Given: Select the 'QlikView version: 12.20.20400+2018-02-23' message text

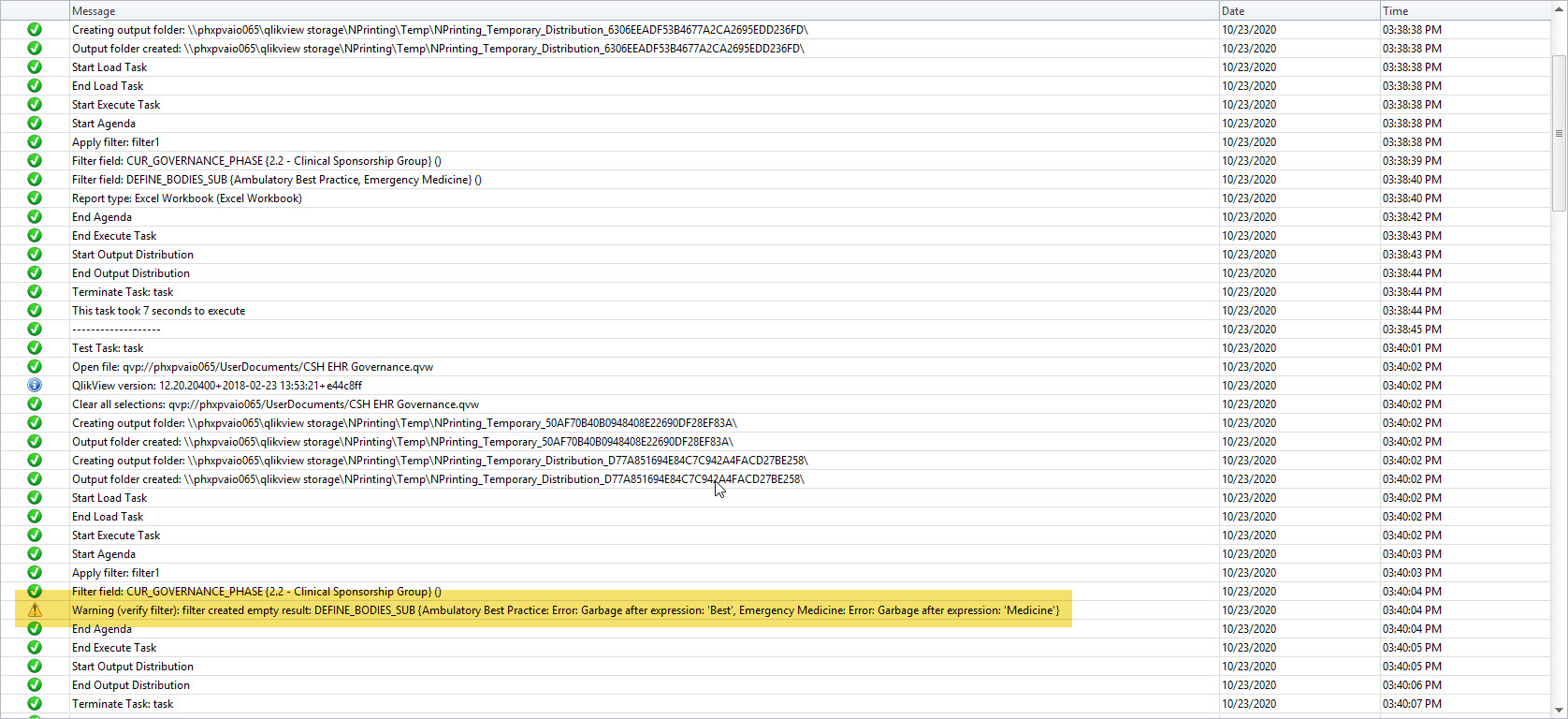Looking at the screenshot, I should (217, 386).
